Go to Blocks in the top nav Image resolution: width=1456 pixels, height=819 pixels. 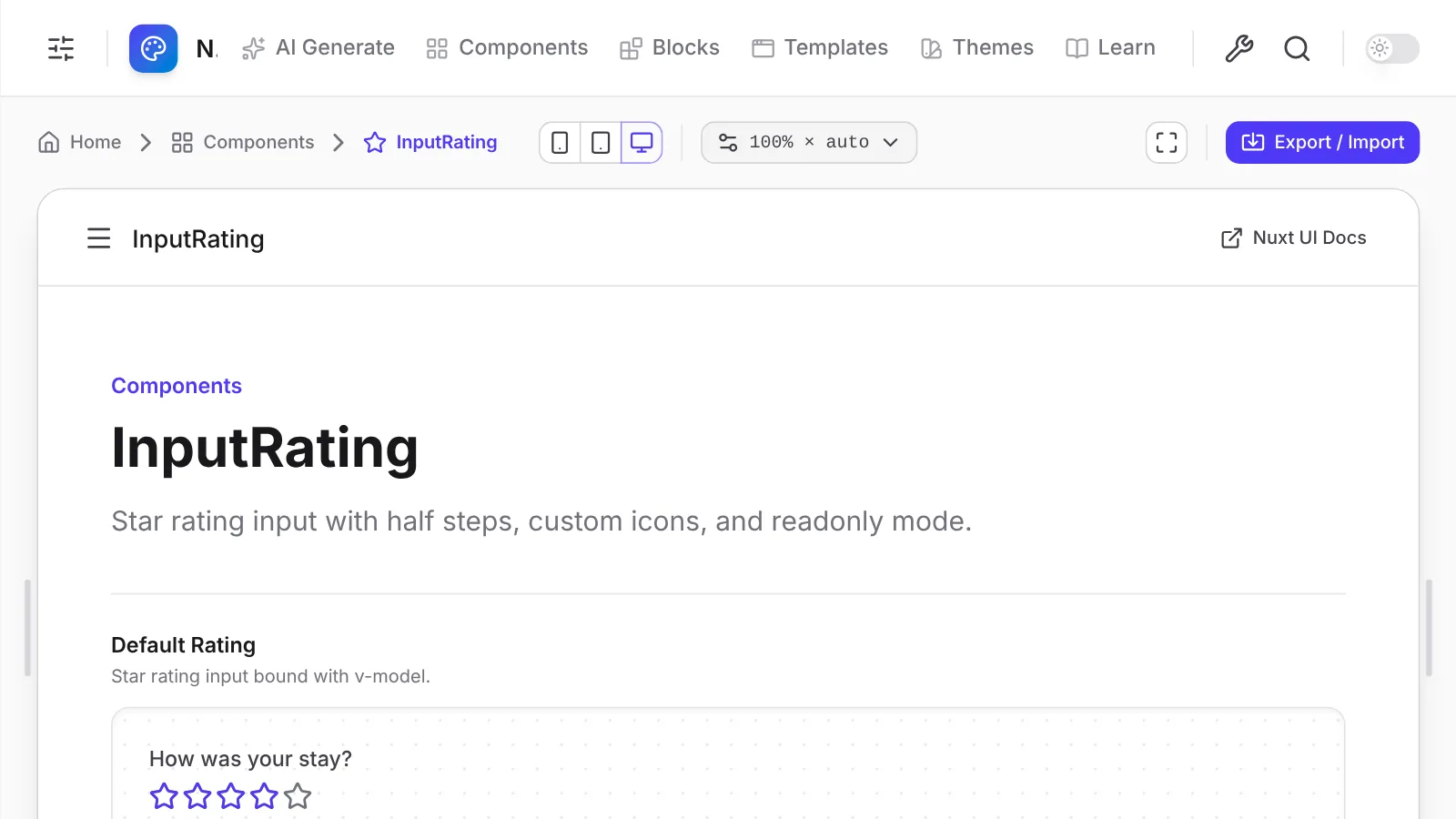(x=669, y=47)
